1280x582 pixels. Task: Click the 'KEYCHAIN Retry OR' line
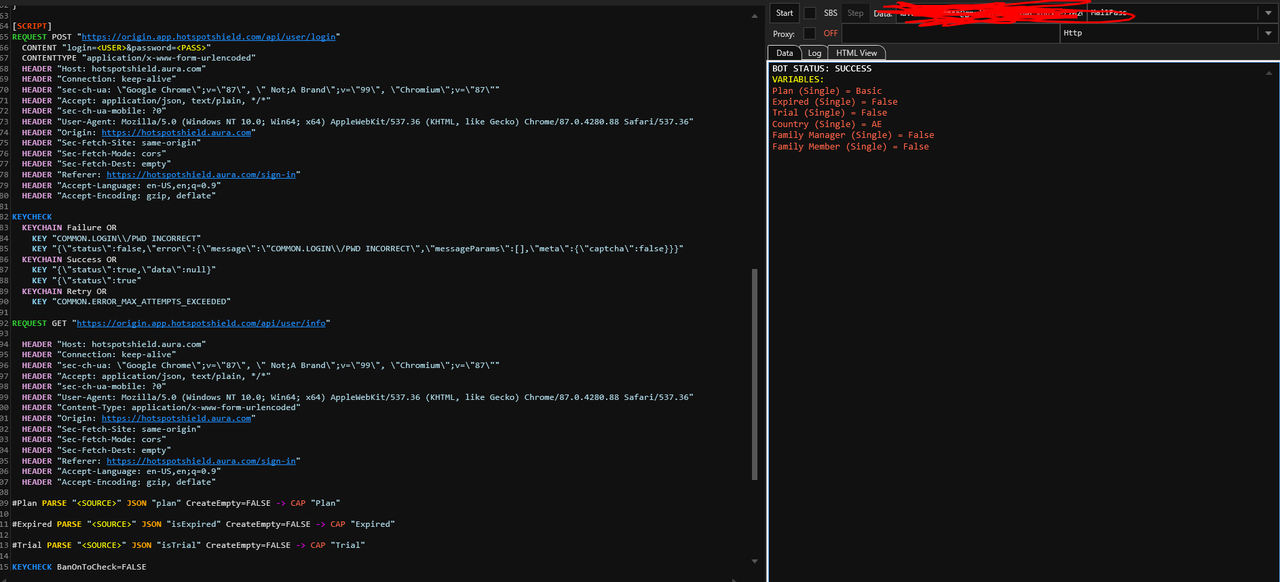tap(64, 291)
